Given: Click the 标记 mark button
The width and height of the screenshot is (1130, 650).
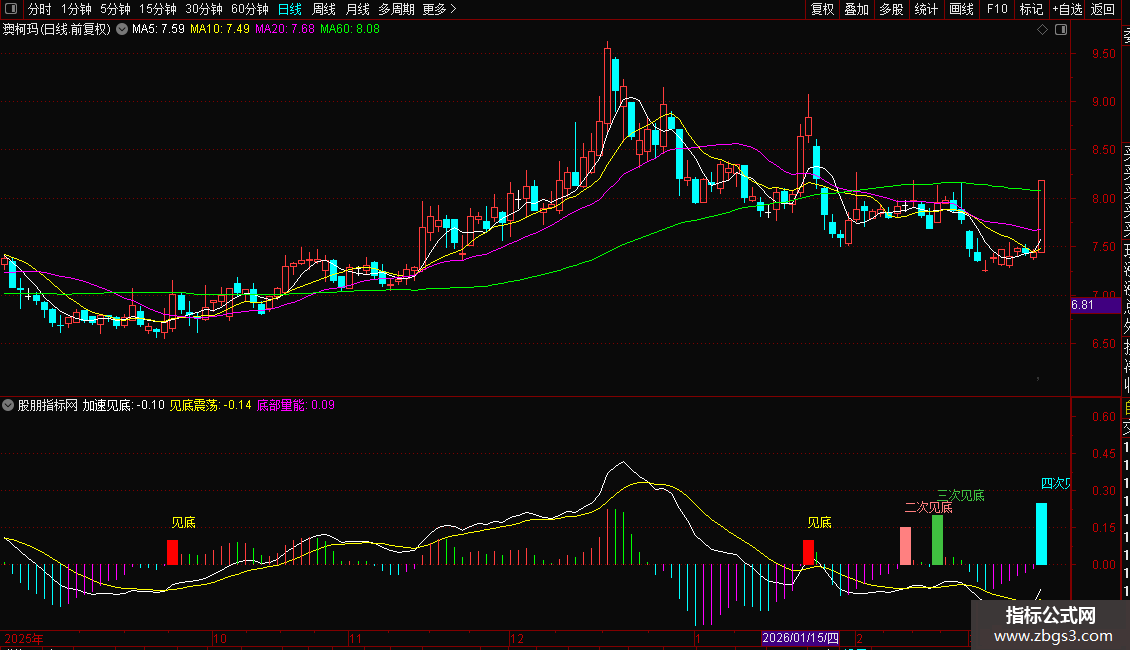Looking at the screenshot, I should coord(1031,9).
